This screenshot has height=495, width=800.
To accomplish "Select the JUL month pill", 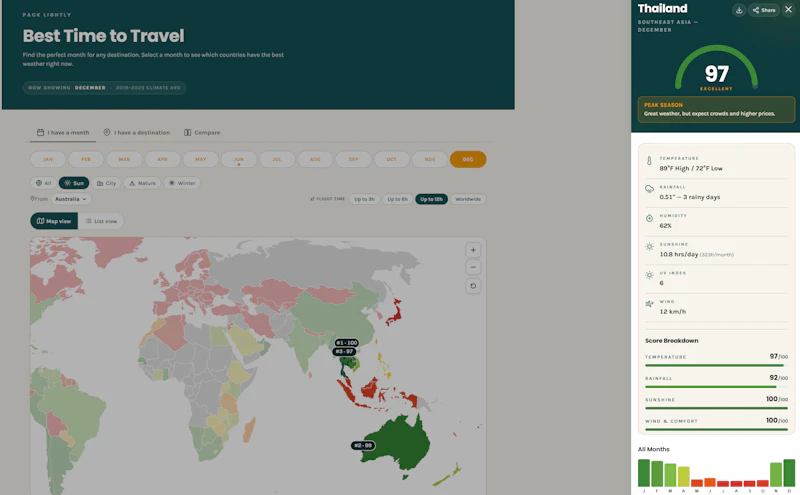I will tap(277, 159).
